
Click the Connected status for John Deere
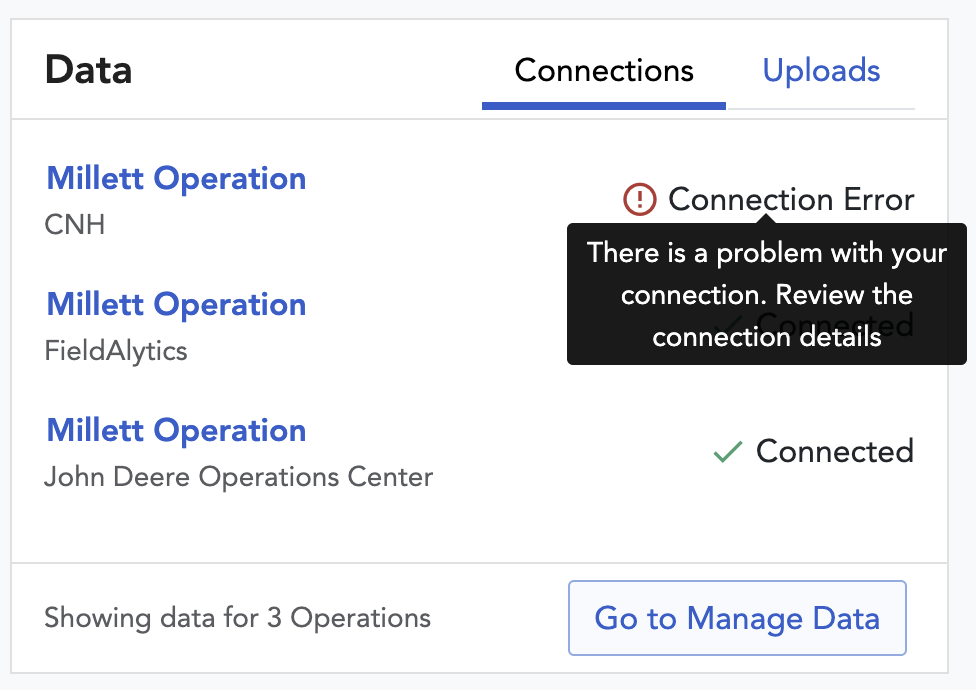[835, 451]
